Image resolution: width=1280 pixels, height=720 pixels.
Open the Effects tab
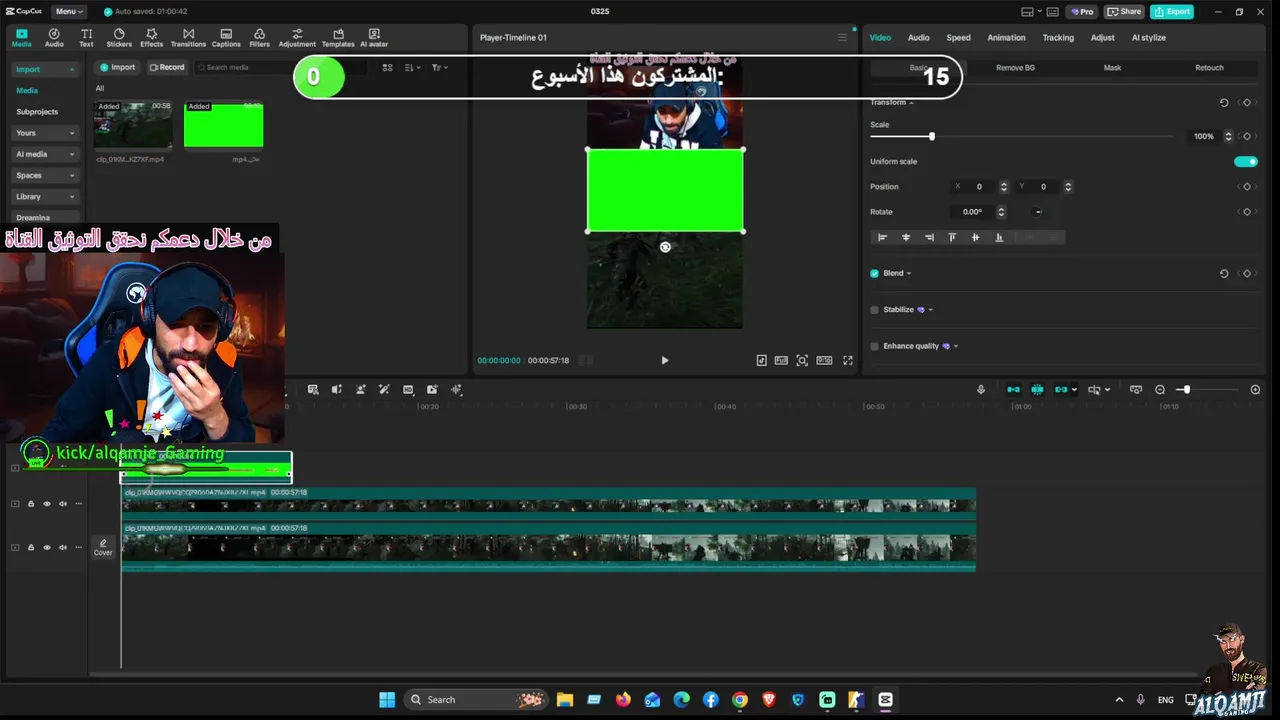point(152,38)
